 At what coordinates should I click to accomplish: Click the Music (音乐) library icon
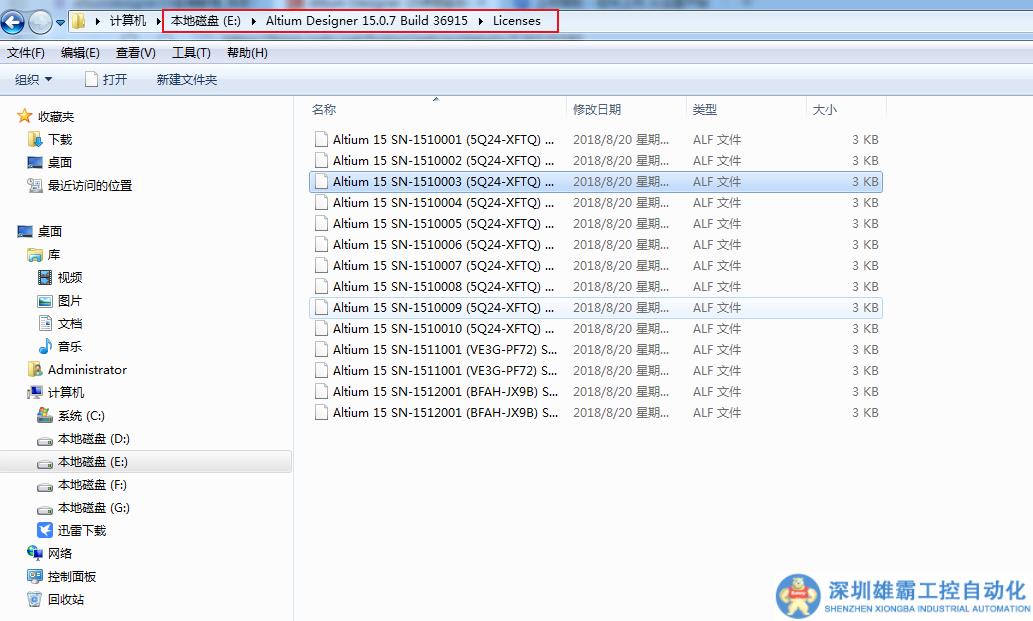45,347
